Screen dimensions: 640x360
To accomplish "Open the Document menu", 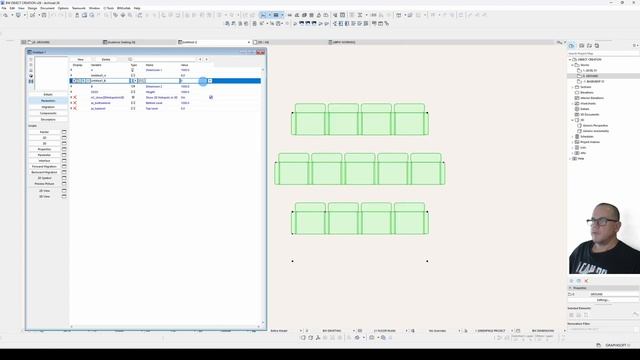I will click(47, 8).
